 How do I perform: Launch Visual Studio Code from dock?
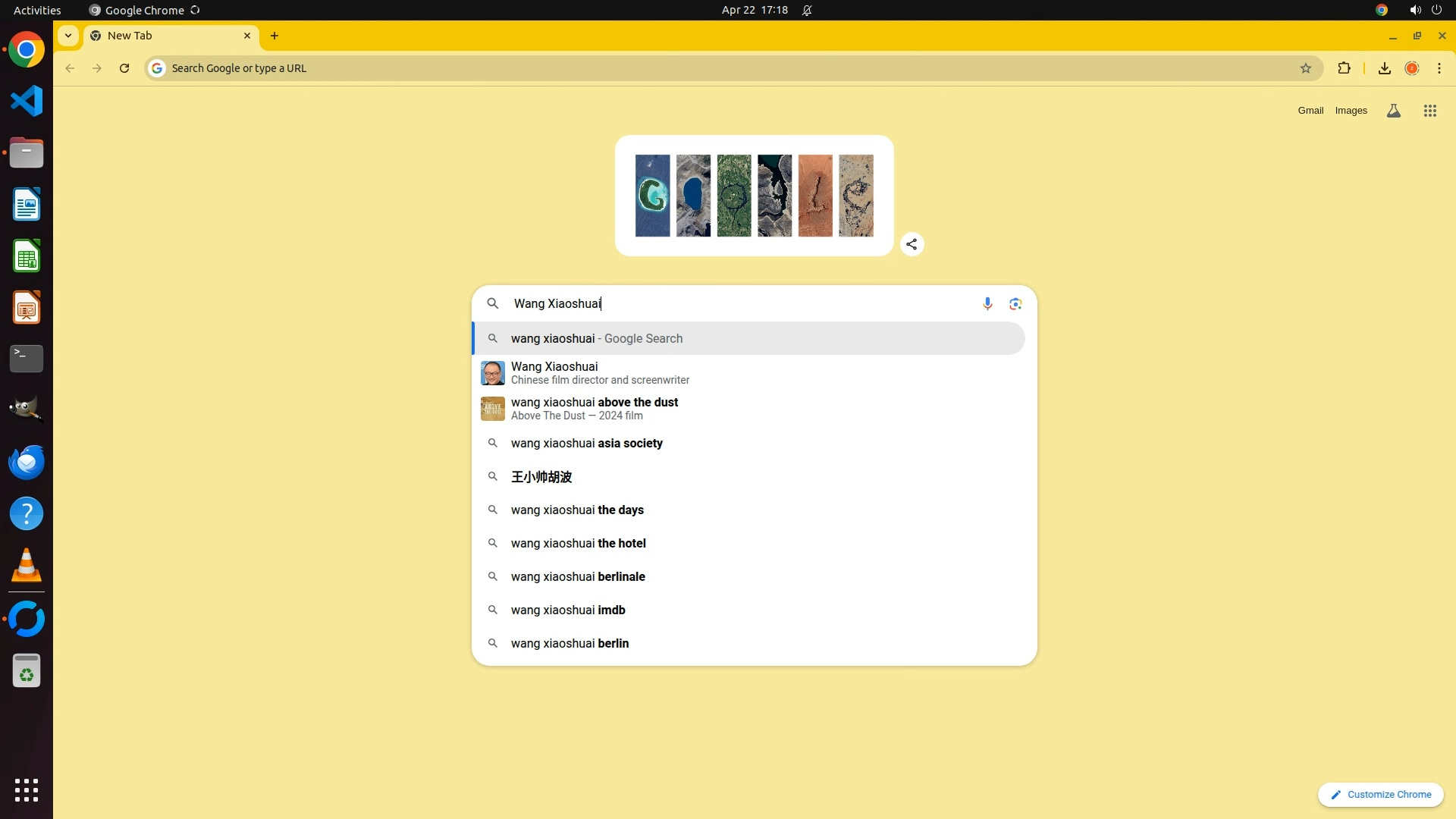[x=27, y=101]
